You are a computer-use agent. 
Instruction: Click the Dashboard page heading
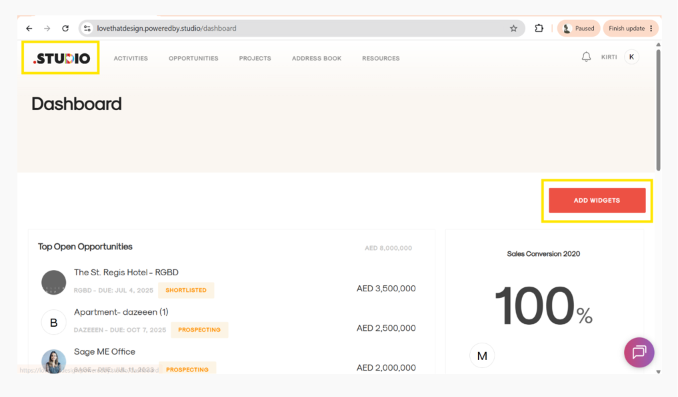(77, 104)
